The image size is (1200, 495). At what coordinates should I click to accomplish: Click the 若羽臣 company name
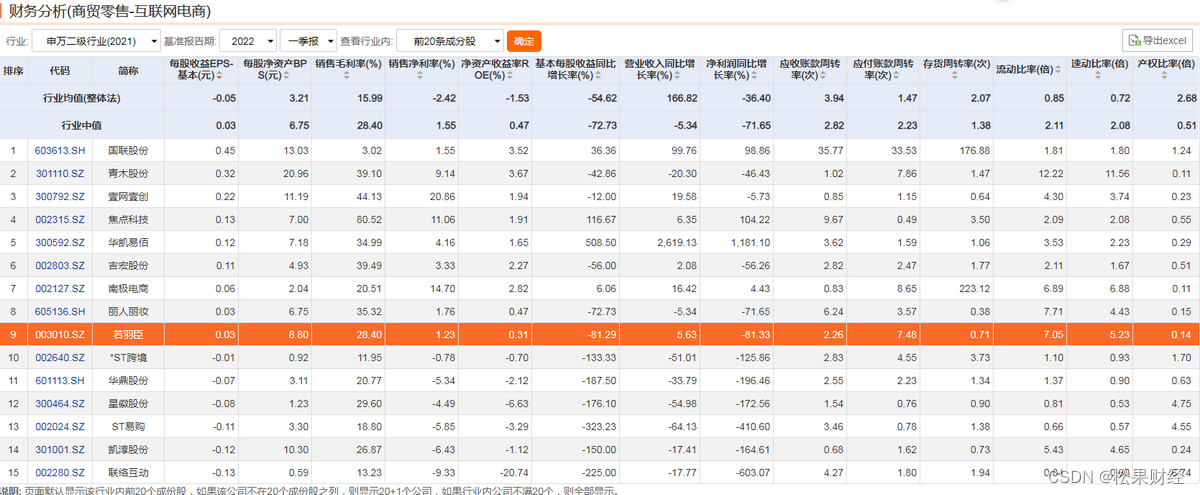[128, 334]
